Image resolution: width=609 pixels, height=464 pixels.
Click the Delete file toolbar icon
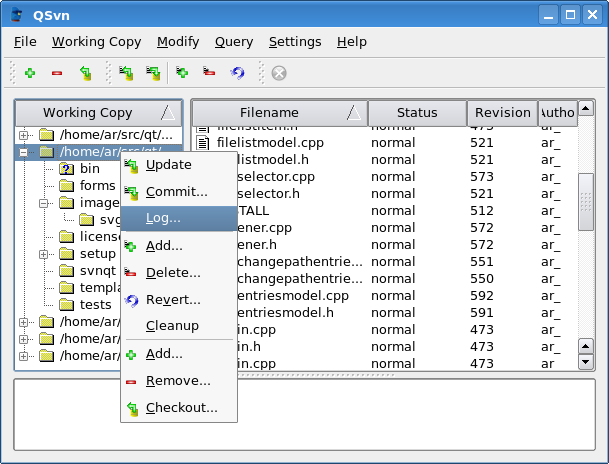click(209, 71)
